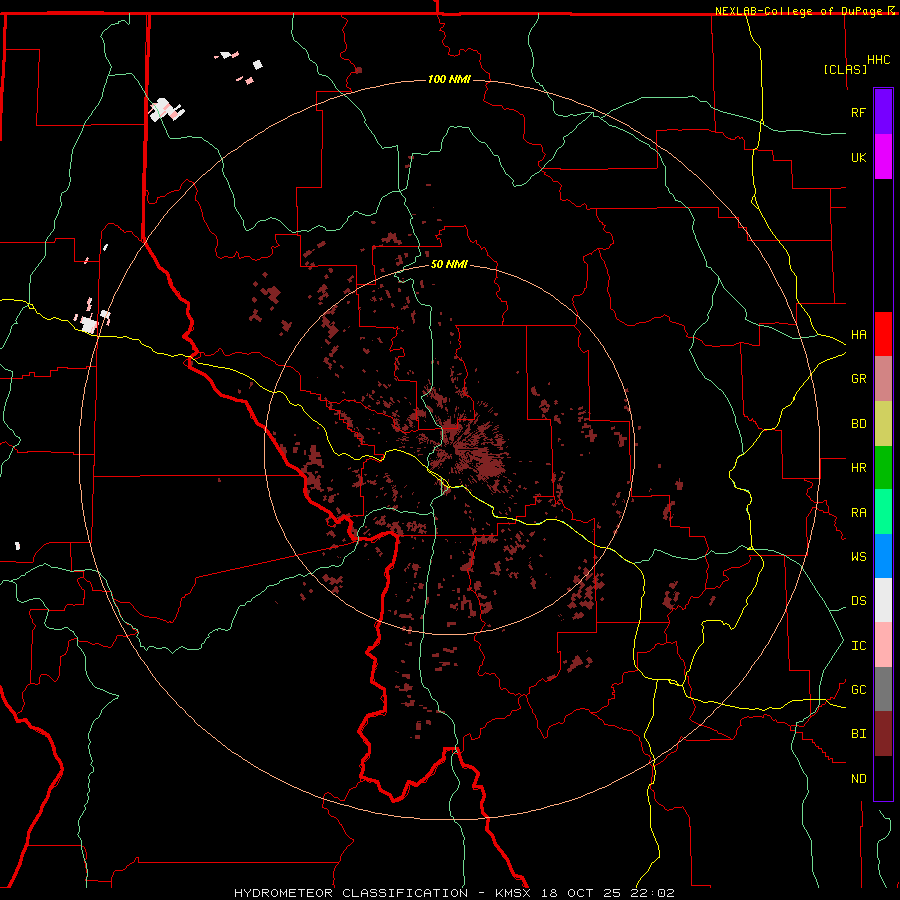Click the RA light green legend swatch
900x900 pixels.
click(x=883, y=512)
